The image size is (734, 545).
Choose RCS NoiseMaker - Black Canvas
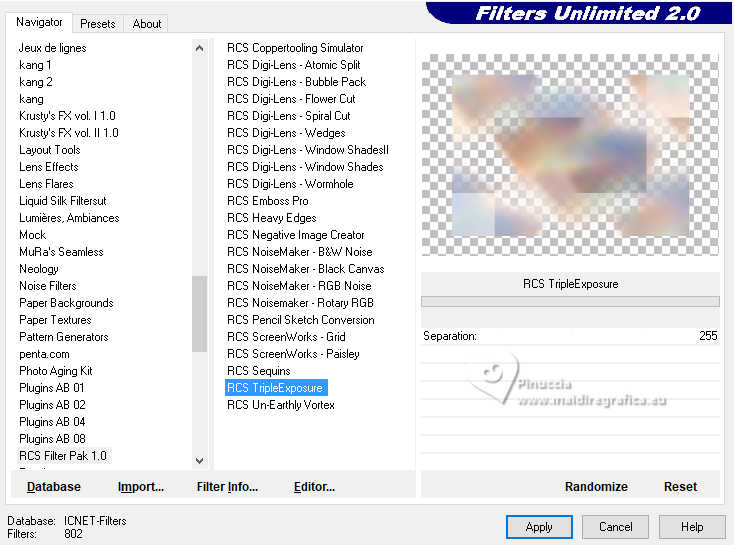click(305, 269)
